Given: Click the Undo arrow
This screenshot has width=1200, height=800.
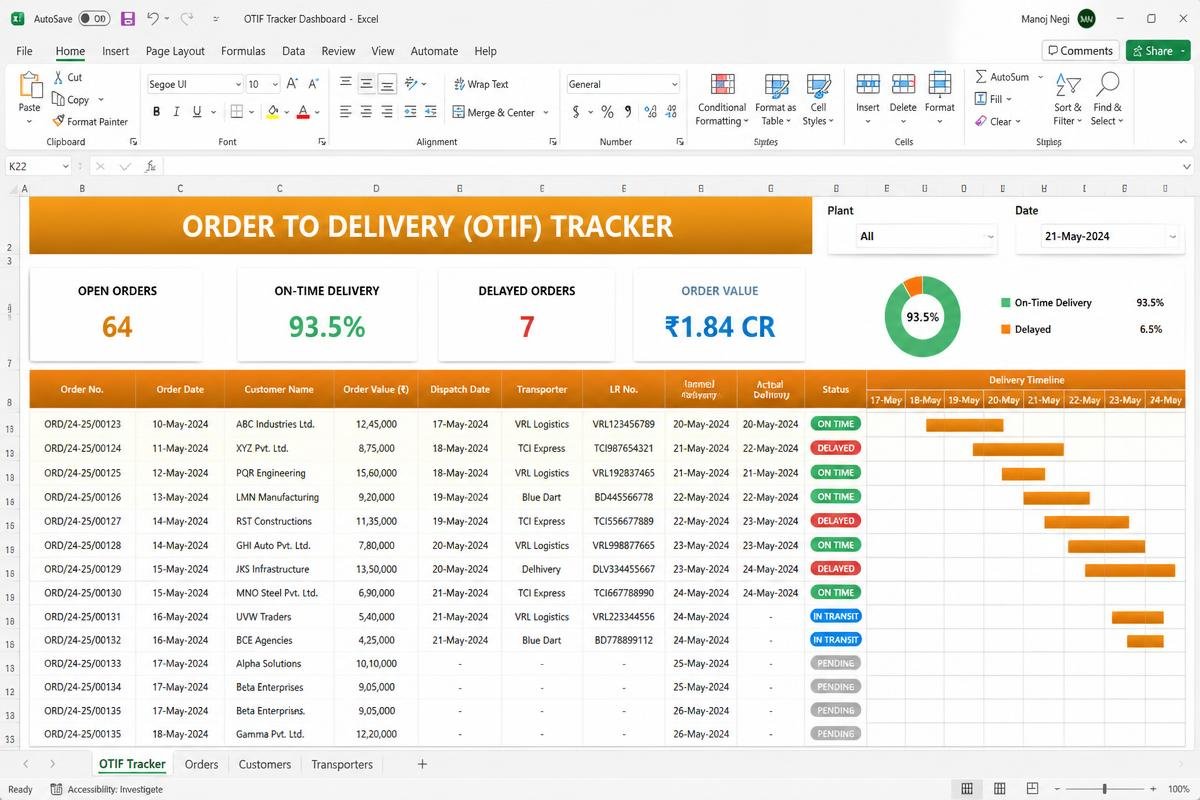Looking at the screenshot, I should click(152, 19).
